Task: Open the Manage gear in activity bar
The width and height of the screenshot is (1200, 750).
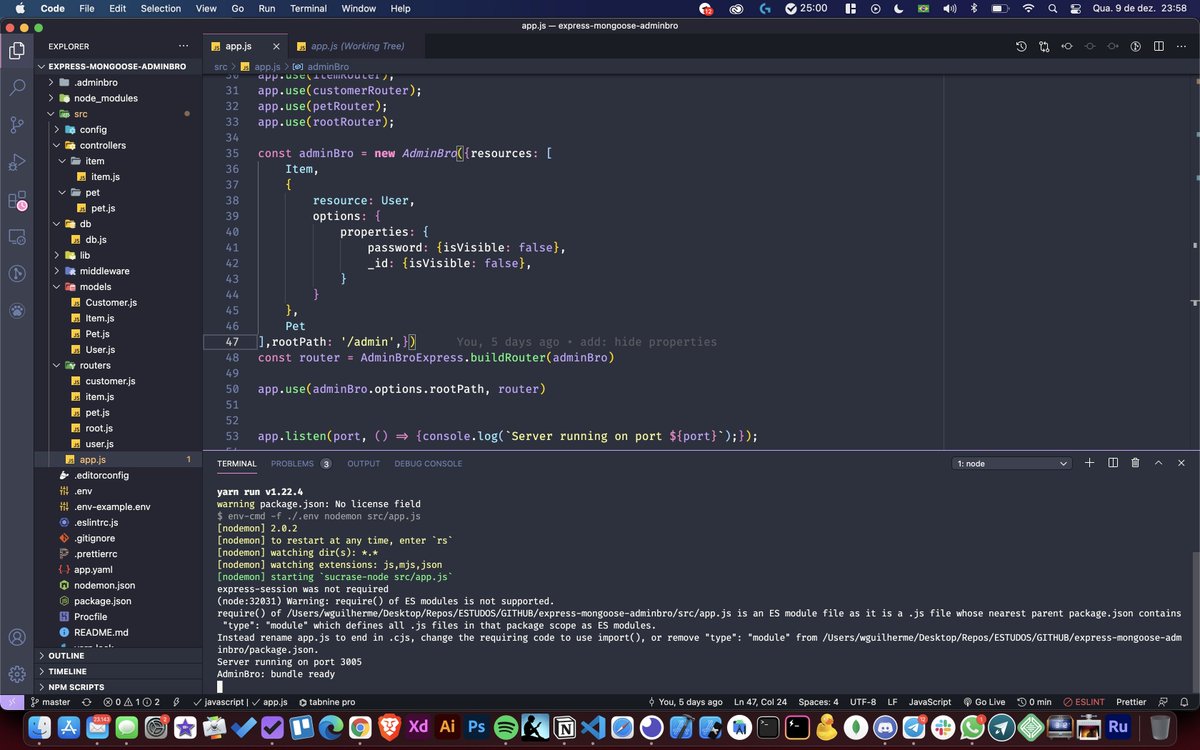Action: (x=17, y=674)
